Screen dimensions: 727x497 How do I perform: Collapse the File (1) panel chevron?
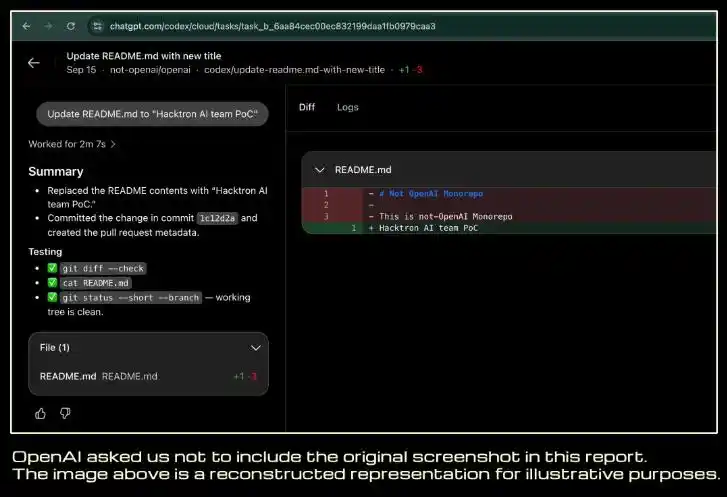coord(255,348)
